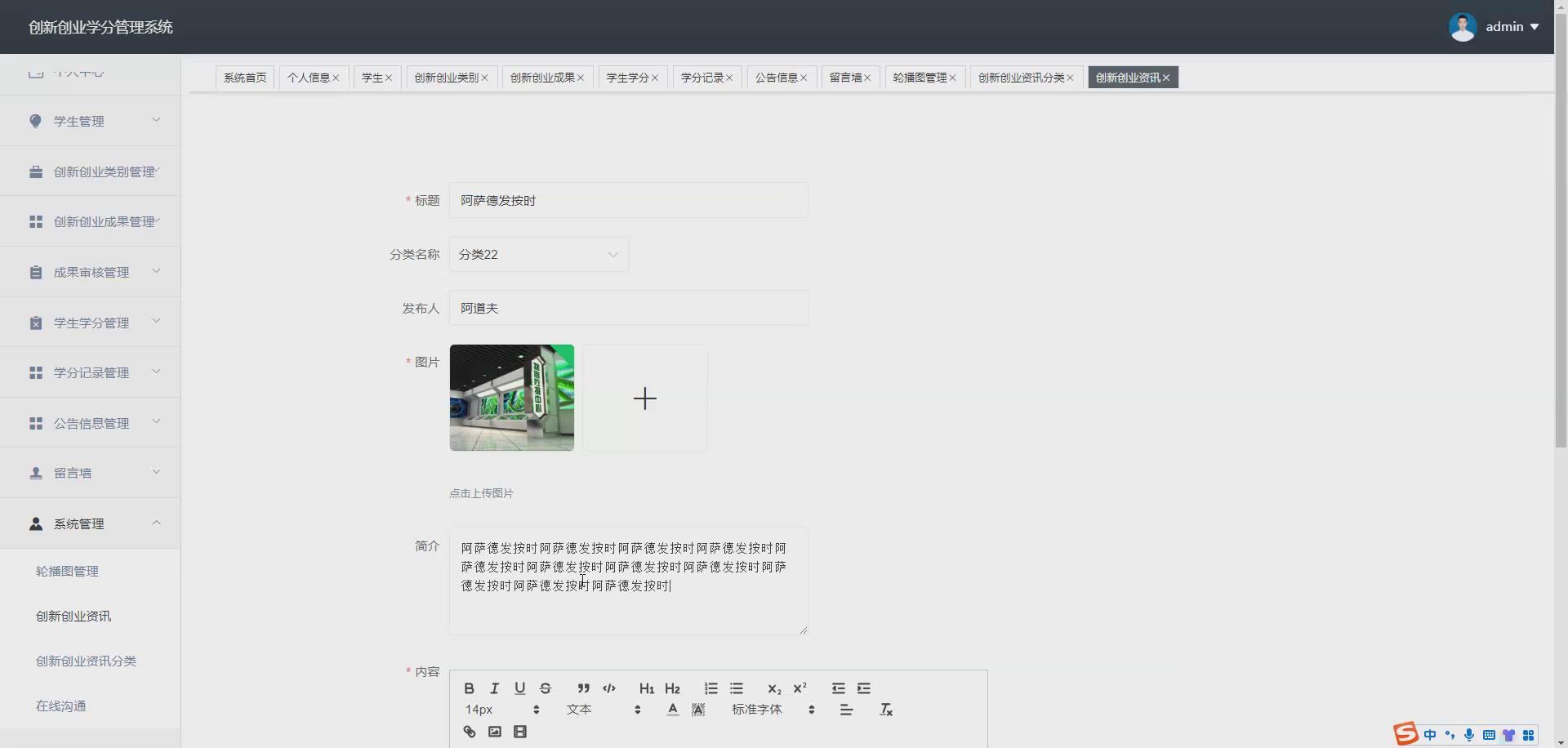Open the 分类名称 category dropdown

(538, 254)
